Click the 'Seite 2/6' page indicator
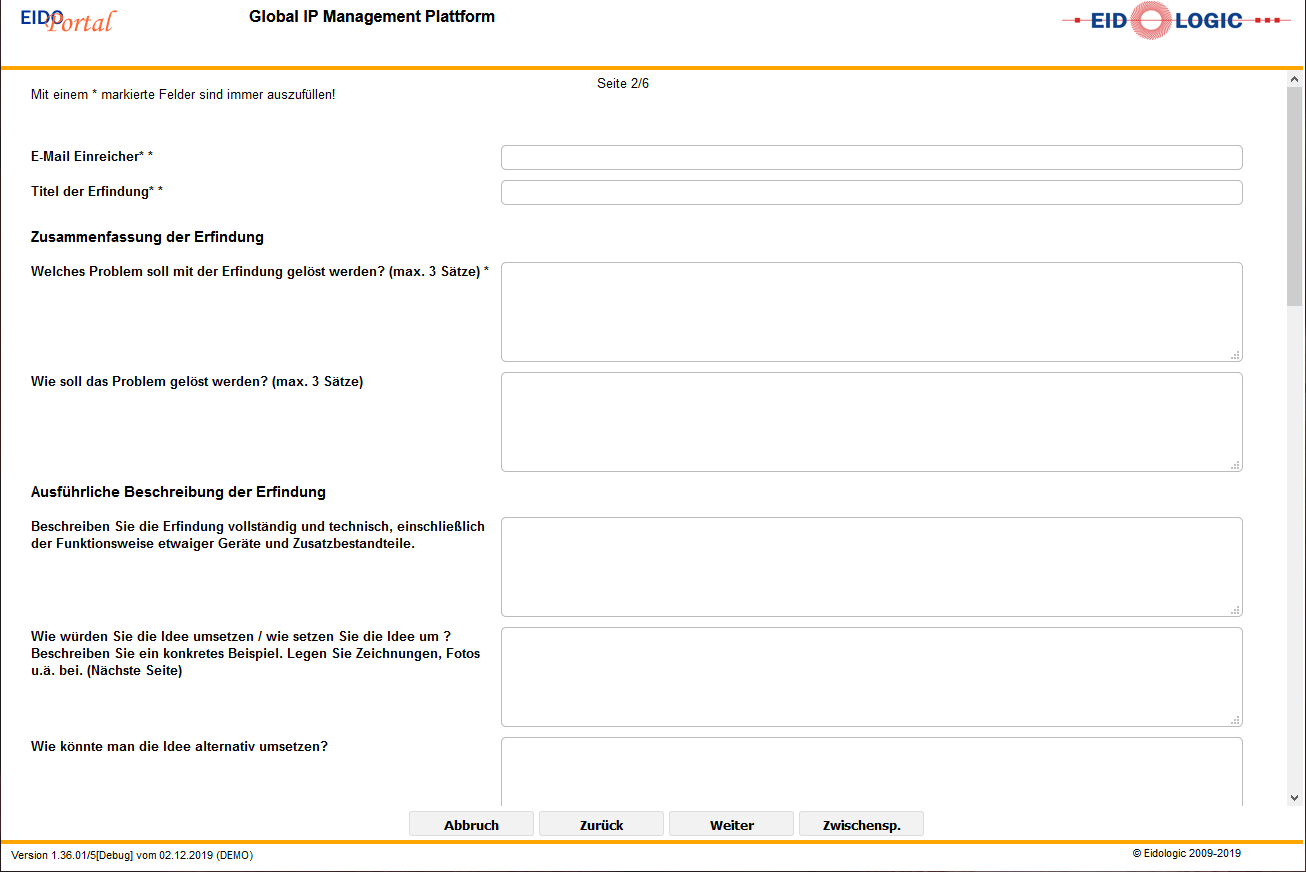This screenshot has height=872, width=1306. click(x=623, y=83)
